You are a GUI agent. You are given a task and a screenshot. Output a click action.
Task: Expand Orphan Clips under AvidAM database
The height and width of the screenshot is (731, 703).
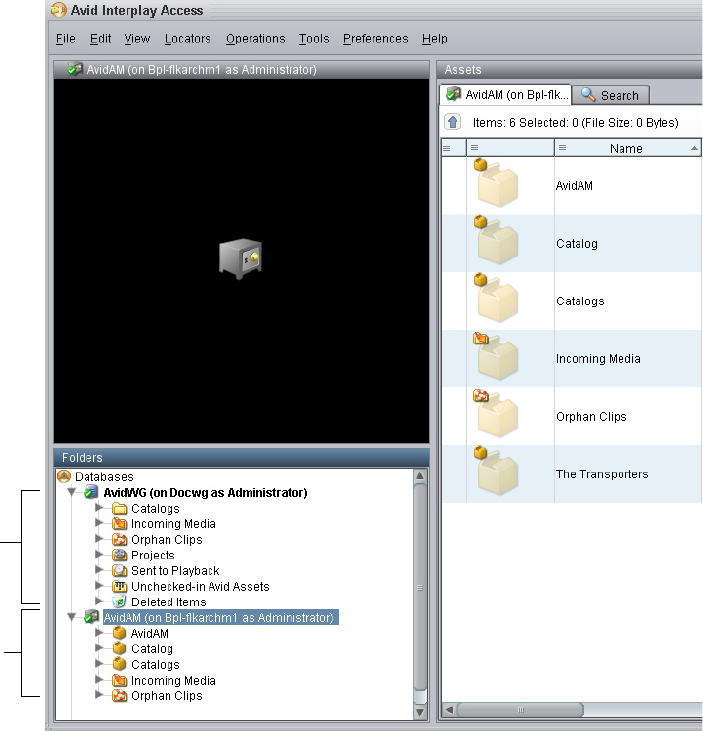coord(99,695)
